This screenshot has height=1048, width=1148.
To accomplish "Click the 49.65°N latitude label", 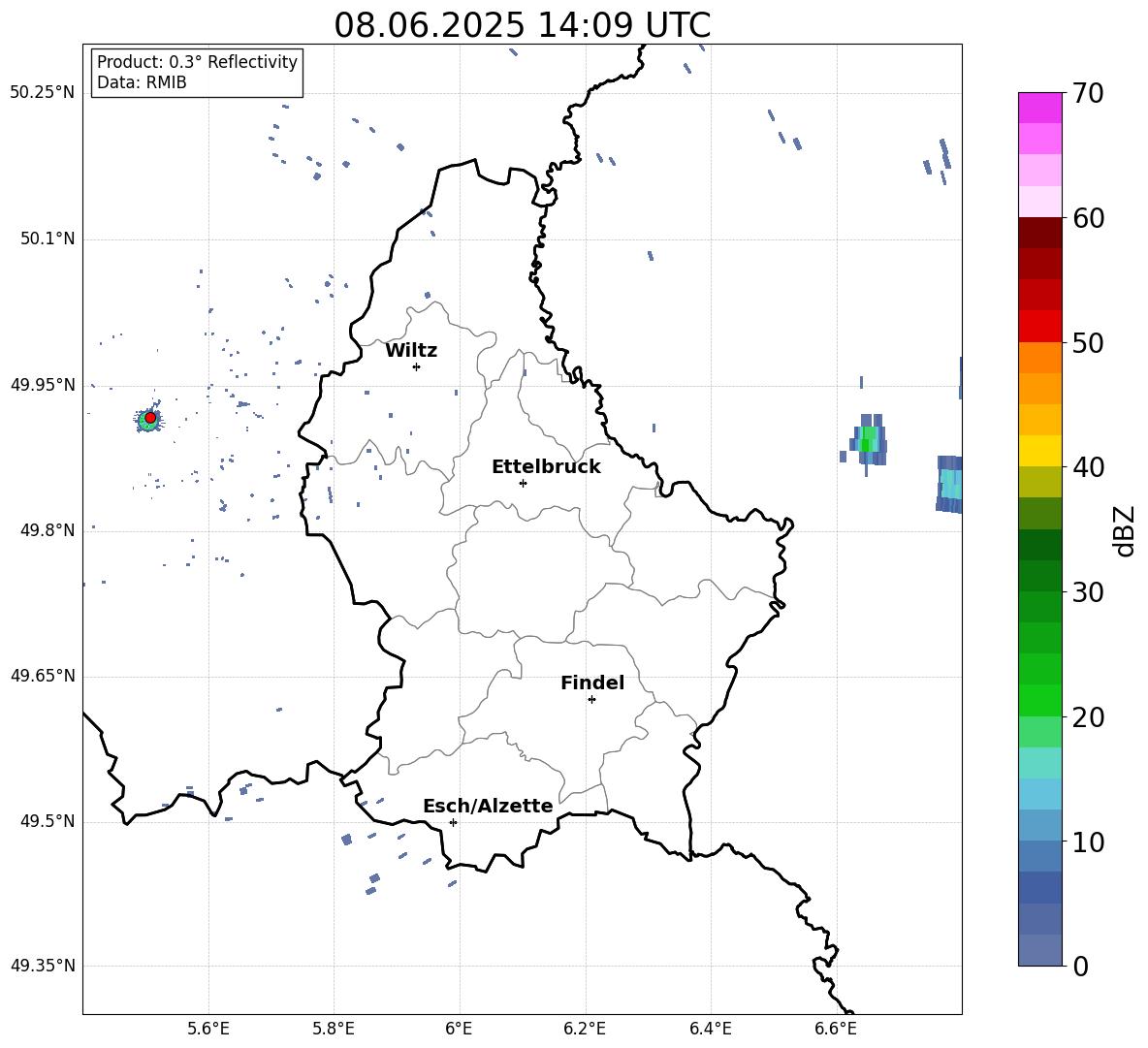I will click(x=43, y=676).
